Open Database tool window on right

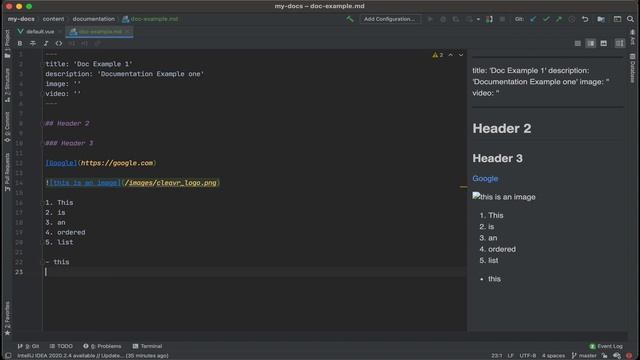point(632,69)
